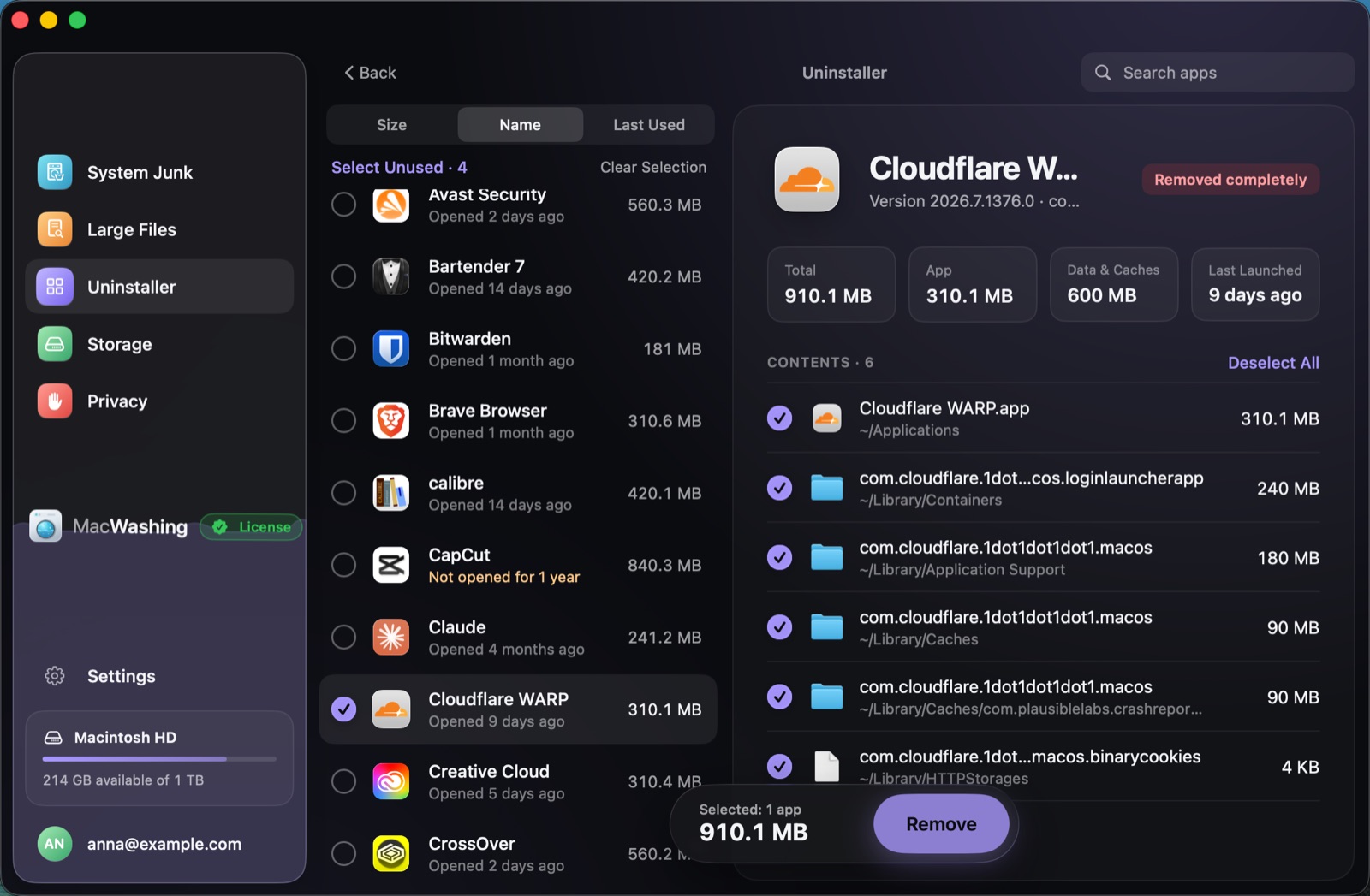
Task: Open the Large Files sidebar icon
Action: pyautogui.click(x=55, y=229)
